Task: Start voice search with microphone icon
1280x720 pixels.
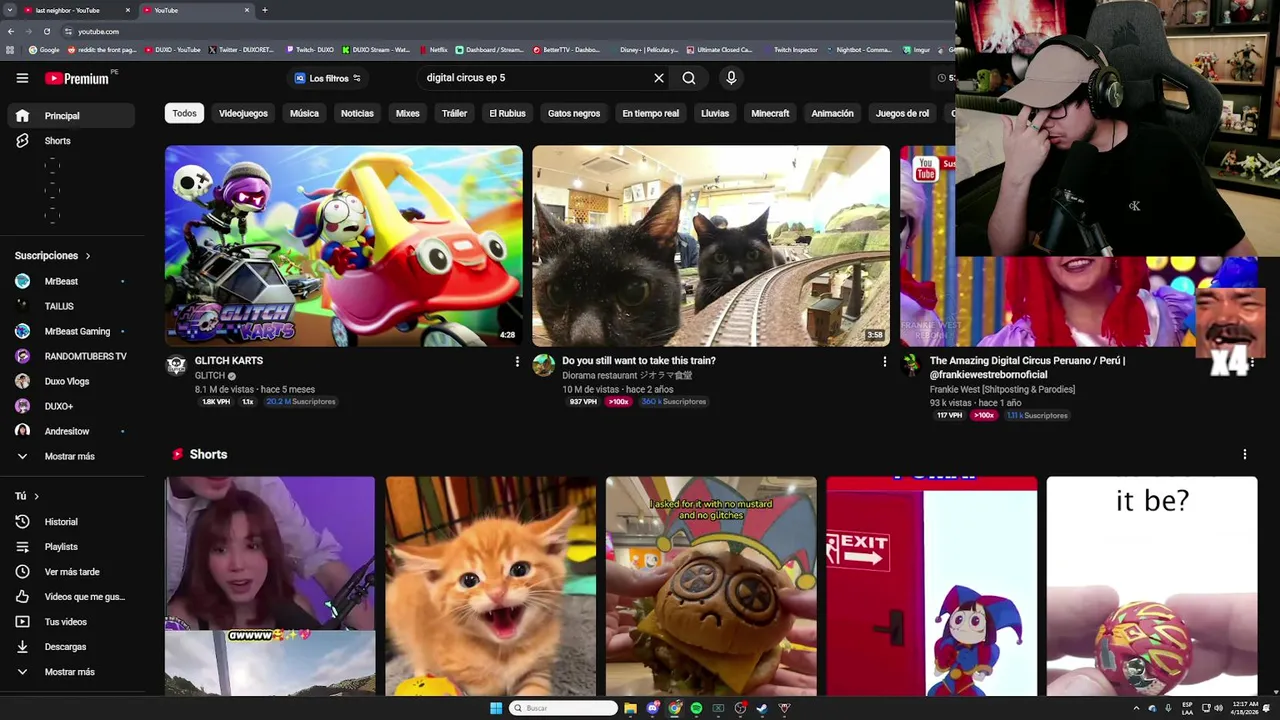Action: (x=731, y=78)
